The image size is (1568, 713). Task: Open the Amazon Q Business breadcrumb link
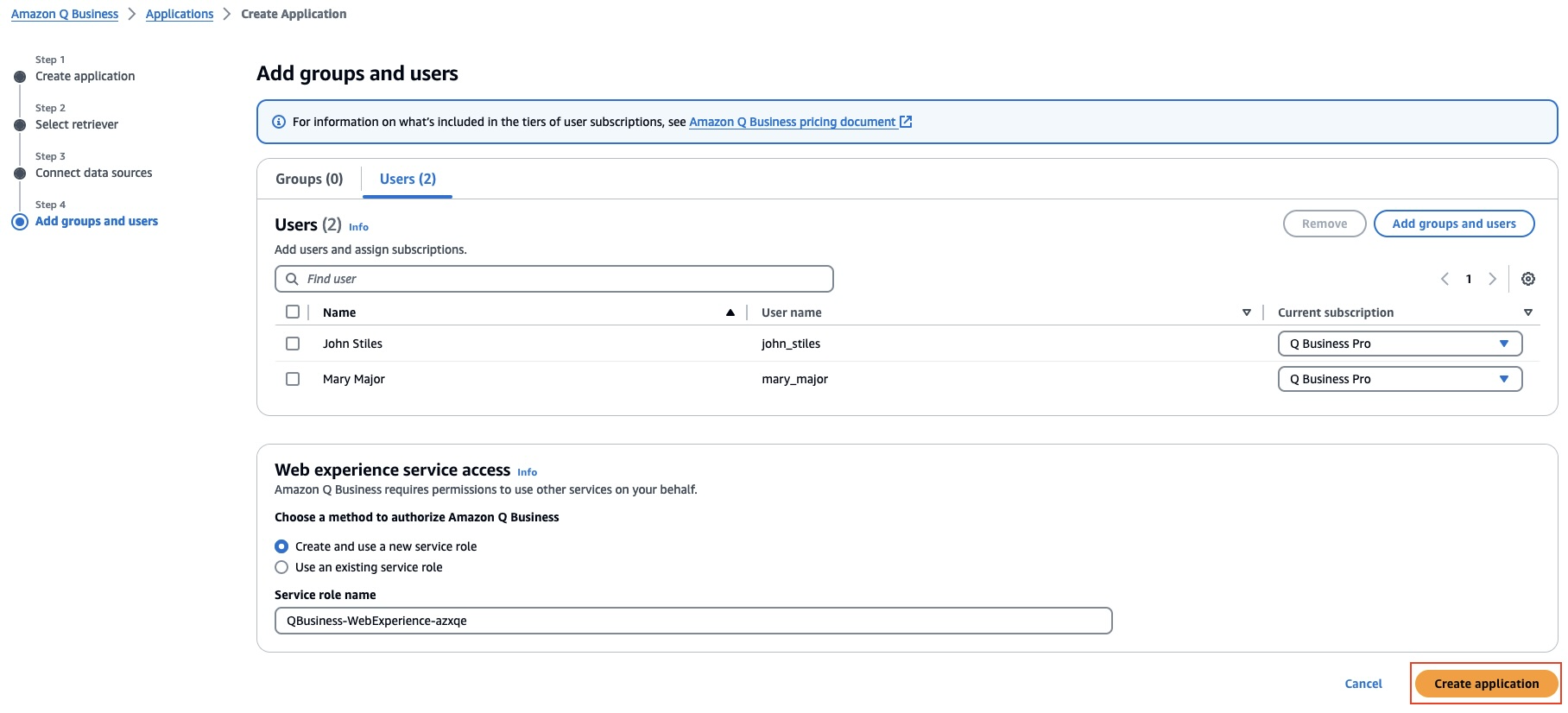pos(65,14)
